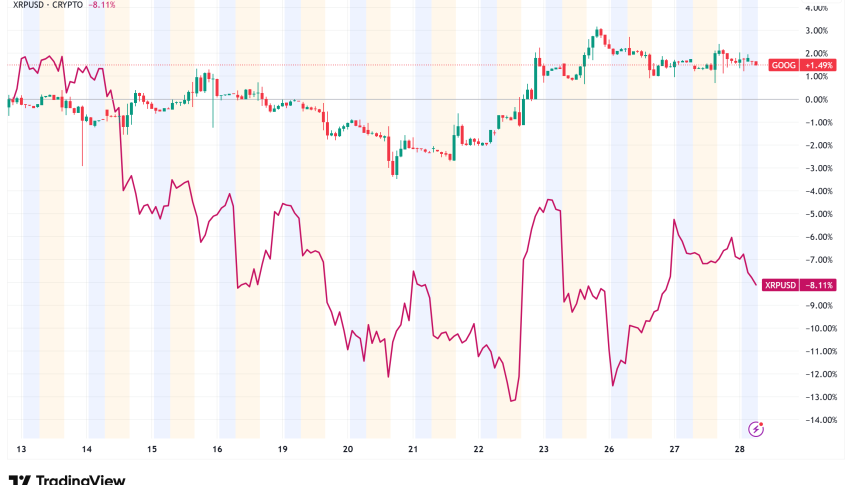This screenshot has width=852, height=485.
Task: Click date label 20 on time axis
Action: (x=348, y=449)
